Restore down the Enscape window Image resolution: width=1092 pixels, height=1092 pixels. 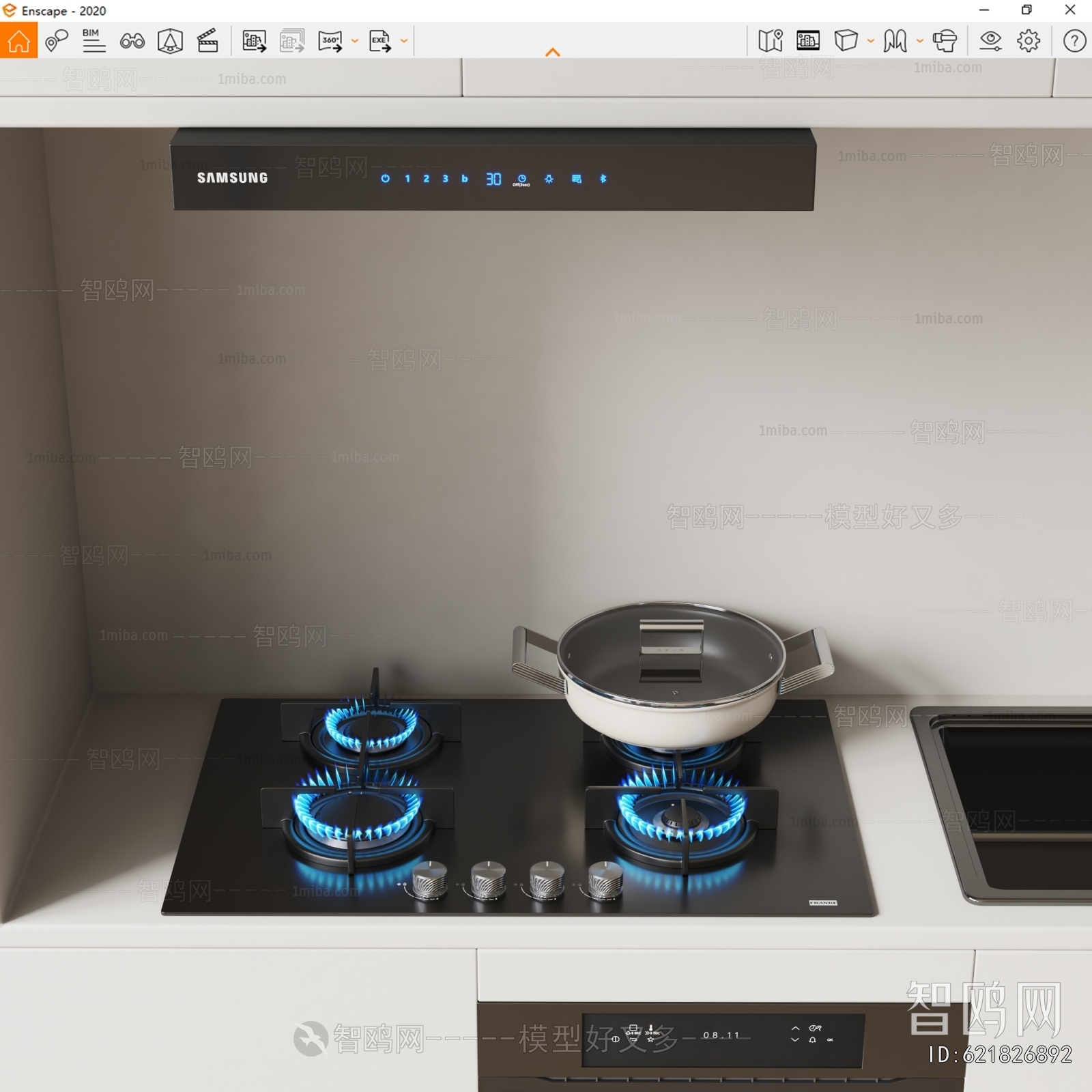(1026, 10)
